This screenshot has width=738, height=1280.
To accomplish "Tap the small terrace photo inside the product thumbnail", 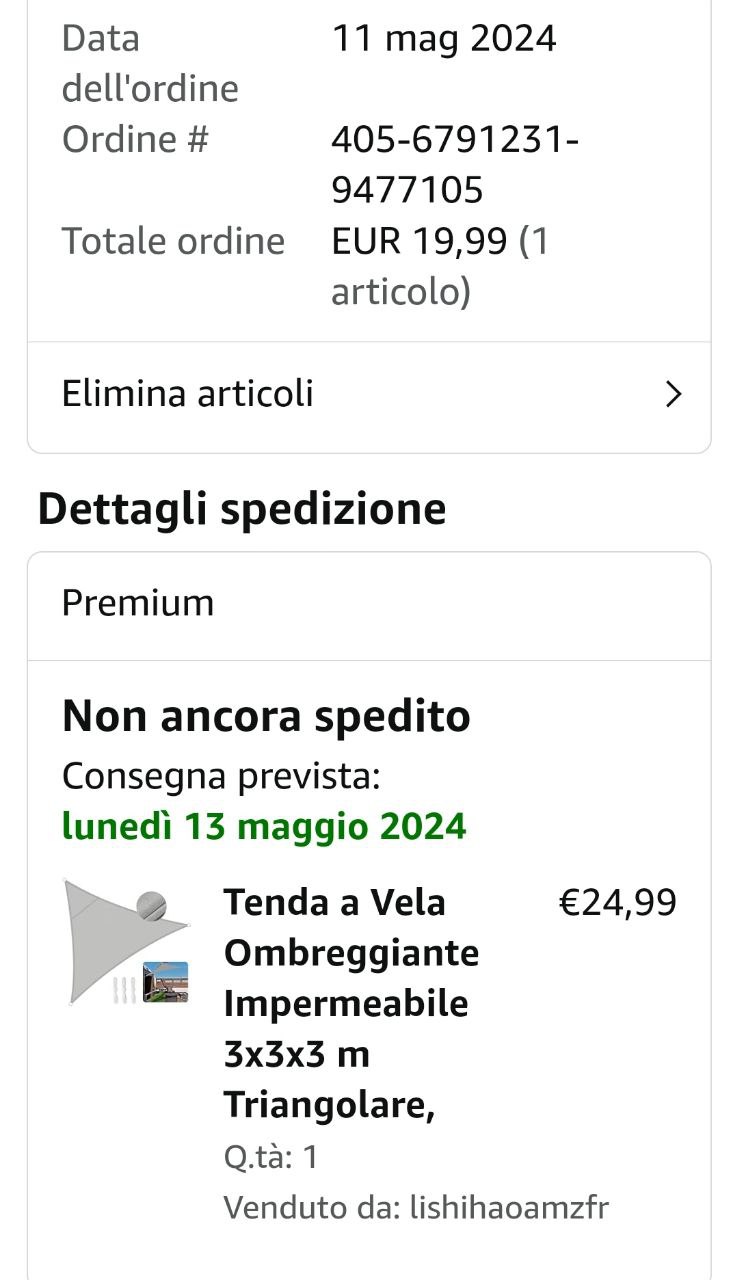I will pyautogui.click(x=165, y=982).
